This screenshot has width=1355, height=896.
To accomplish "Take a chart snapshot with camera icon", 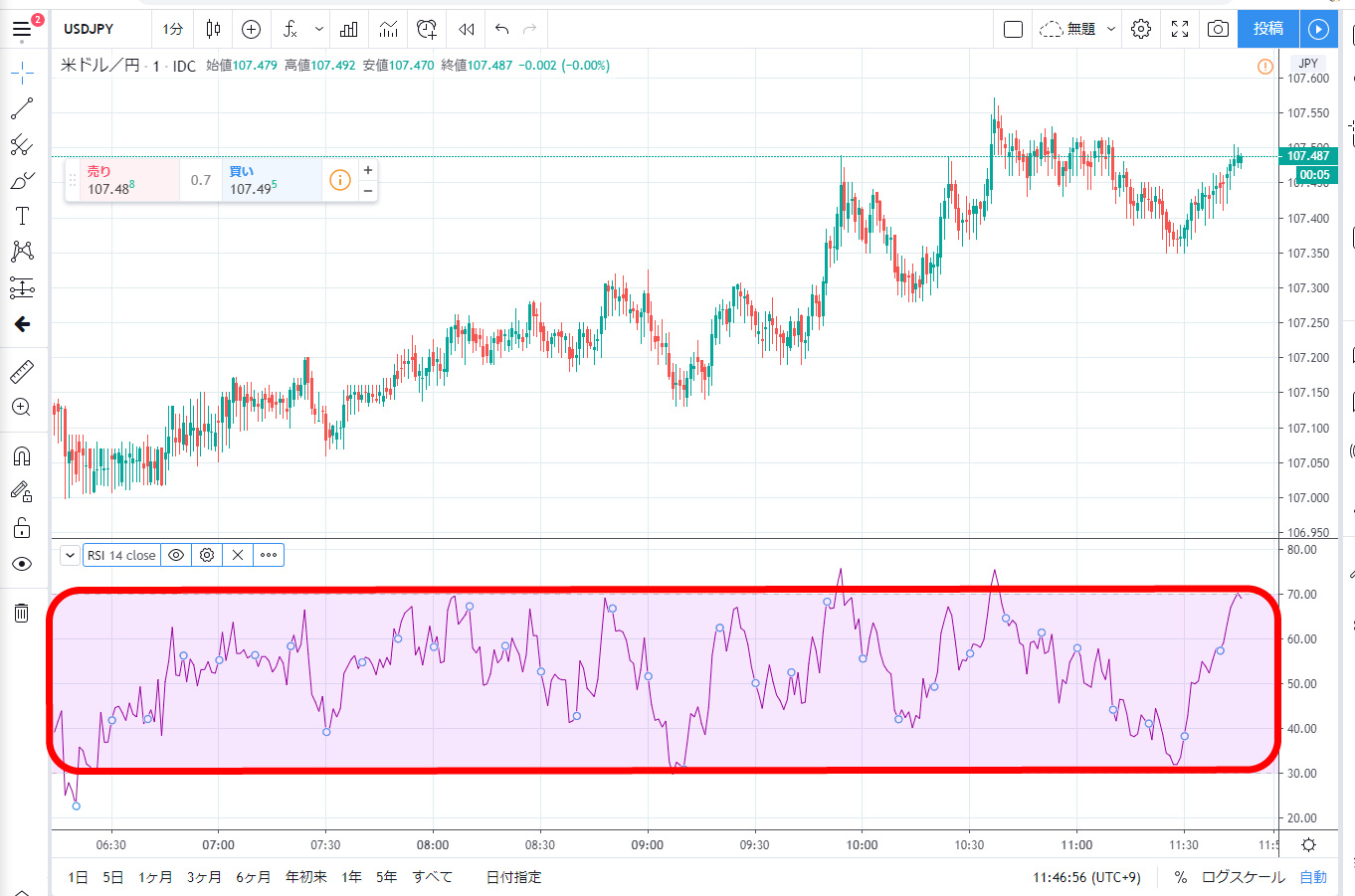I will click(1218, 29).
